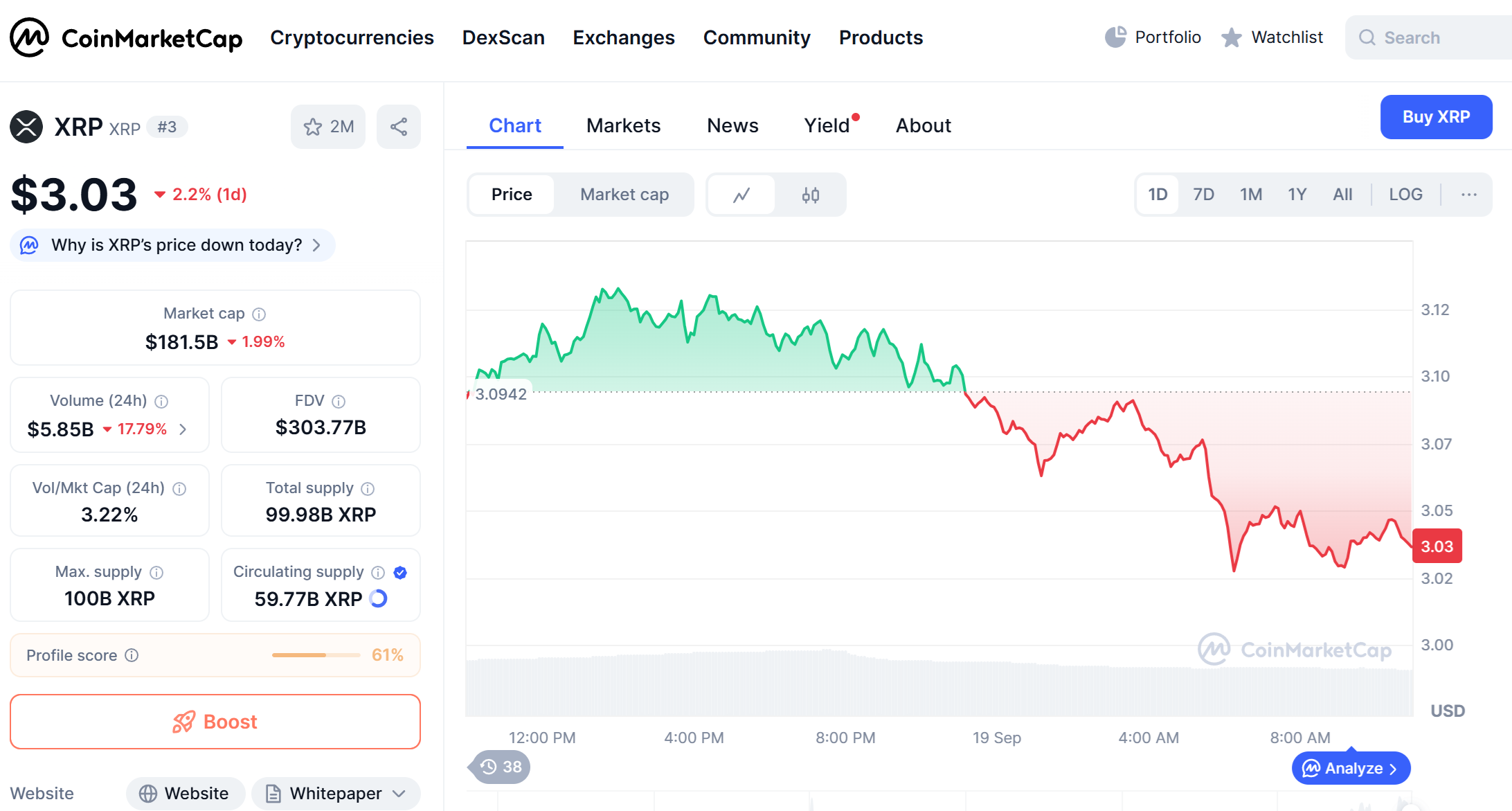This screenshot has height=811, width=1512.
Task: Switch to the Markets tab
Action: tap(623, 125)
